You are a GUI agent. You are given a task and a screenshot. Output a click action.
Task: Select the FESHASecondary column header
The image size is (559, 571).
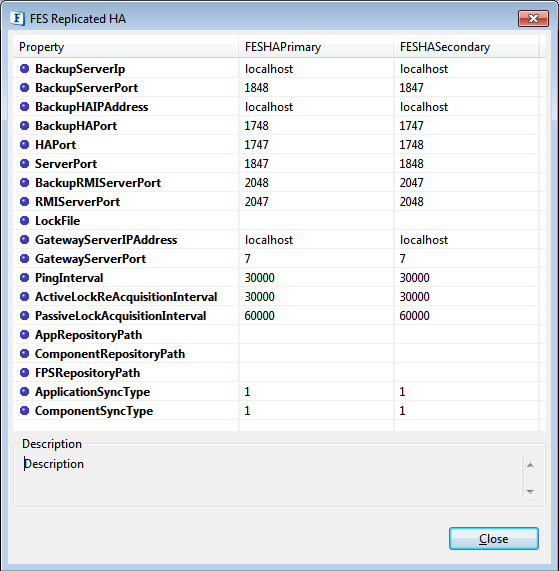click(466, 47)
